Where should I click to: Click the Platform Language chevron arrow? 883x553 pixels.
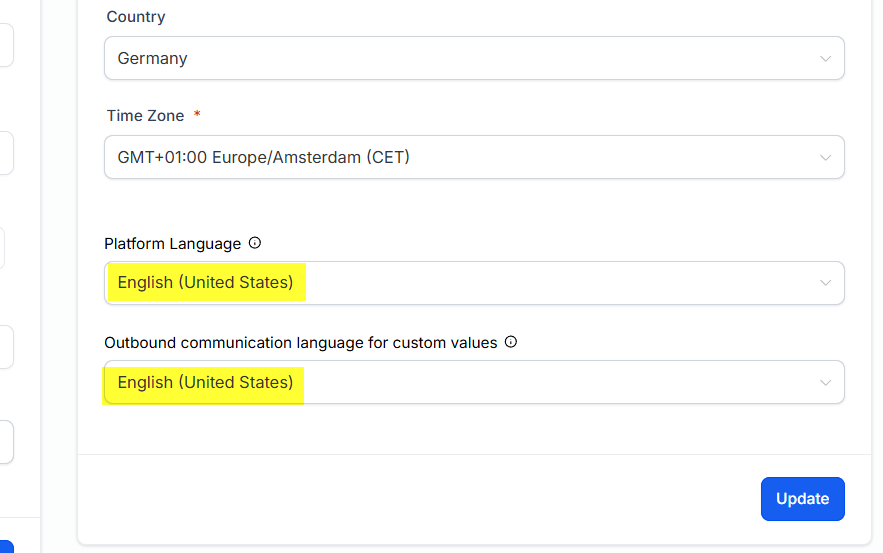(825, 283)
